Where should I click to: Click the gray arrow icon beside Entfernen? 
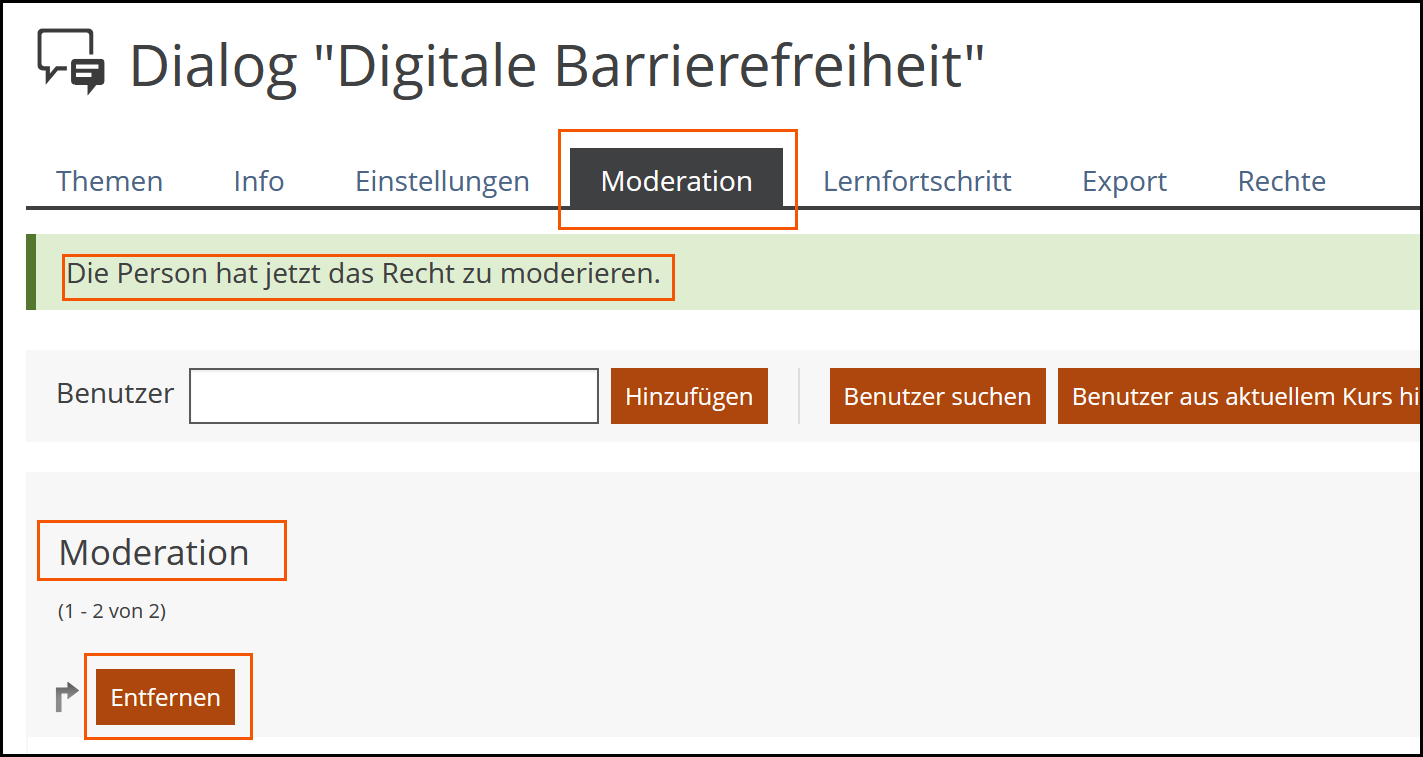pyautogui.click(x=67, y=697)
